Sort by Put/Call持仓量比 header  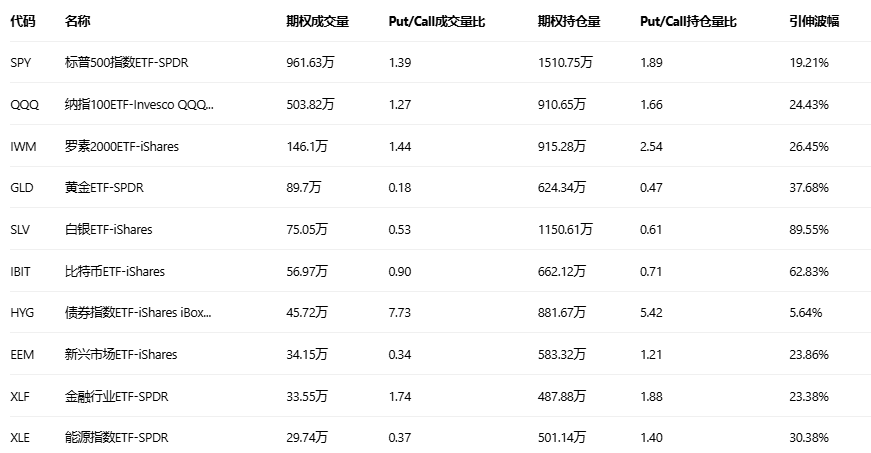coord(688,21)
